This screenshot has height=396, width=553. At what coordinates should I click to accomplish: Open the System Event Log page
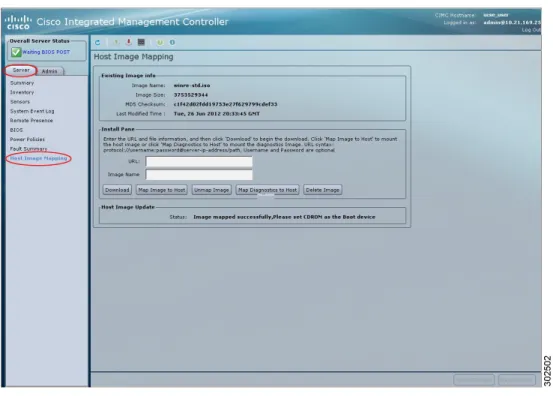(32, 111)
